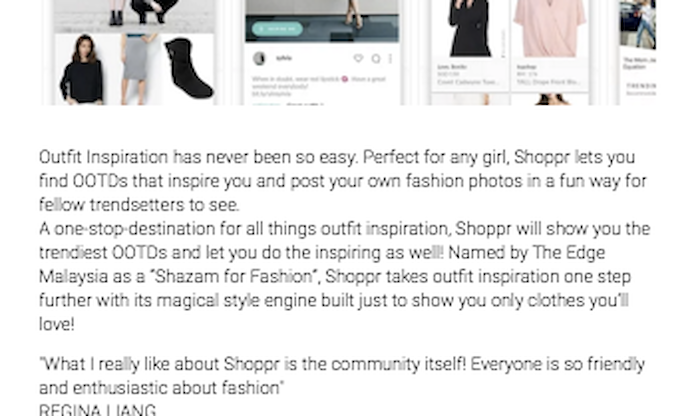Open the three-dot more options menu

390,58
